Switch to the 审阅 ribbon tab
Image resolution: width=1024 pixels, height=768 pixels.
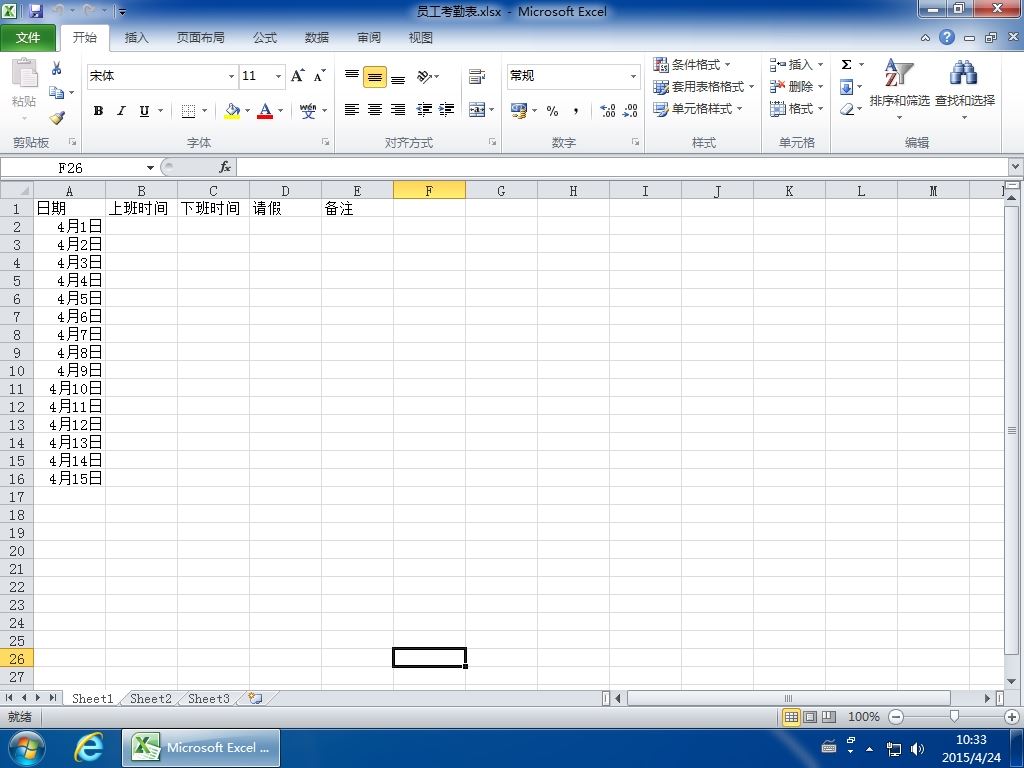tap(369, 38)
